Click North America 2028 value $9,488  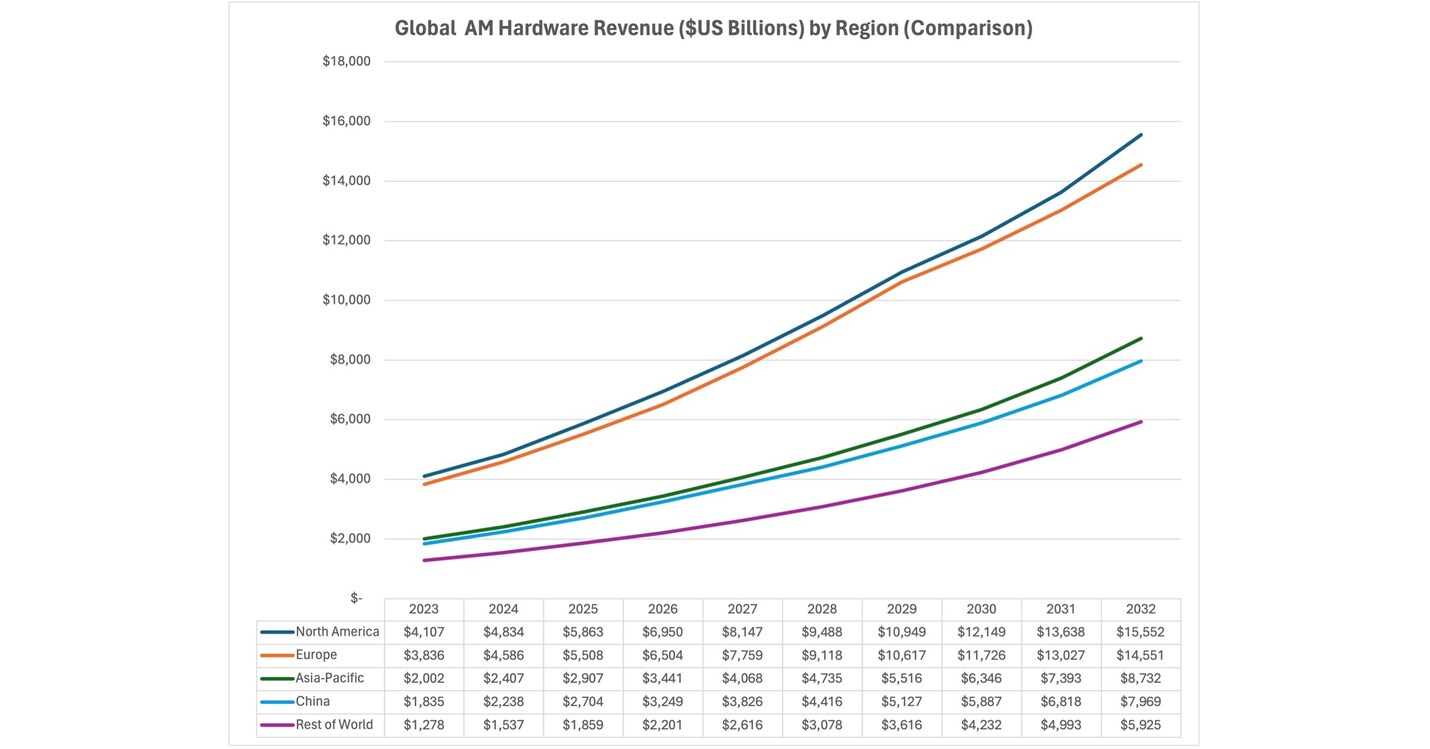822,632
